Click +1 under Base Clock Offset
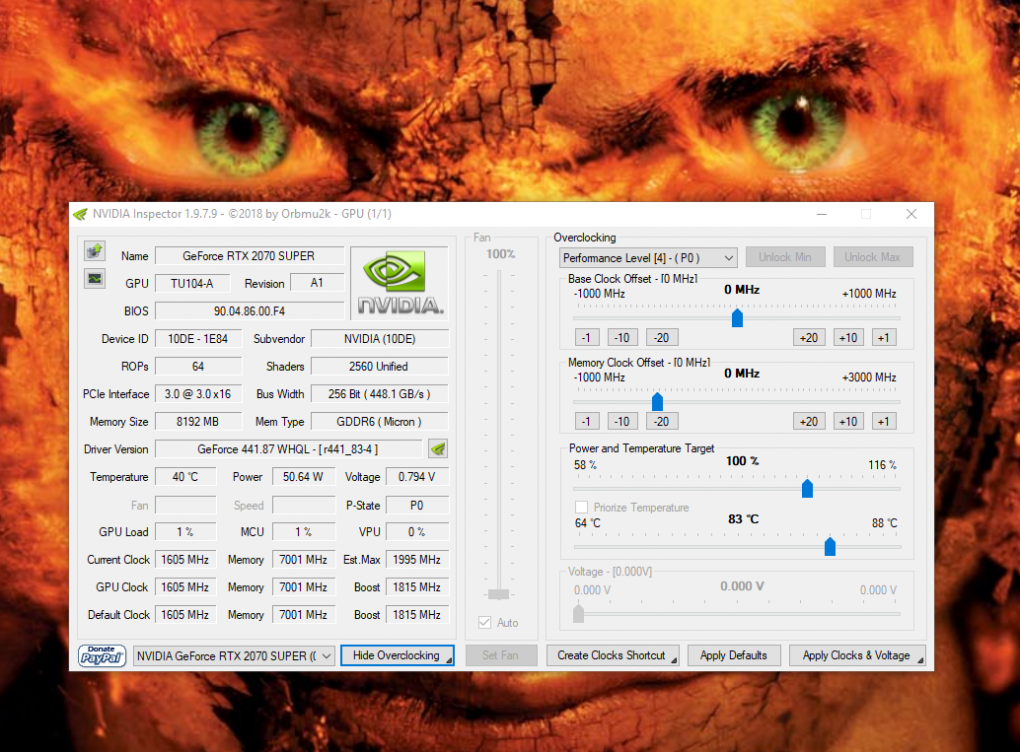The height and width of the screenshot is (752, 1020). 883,338
